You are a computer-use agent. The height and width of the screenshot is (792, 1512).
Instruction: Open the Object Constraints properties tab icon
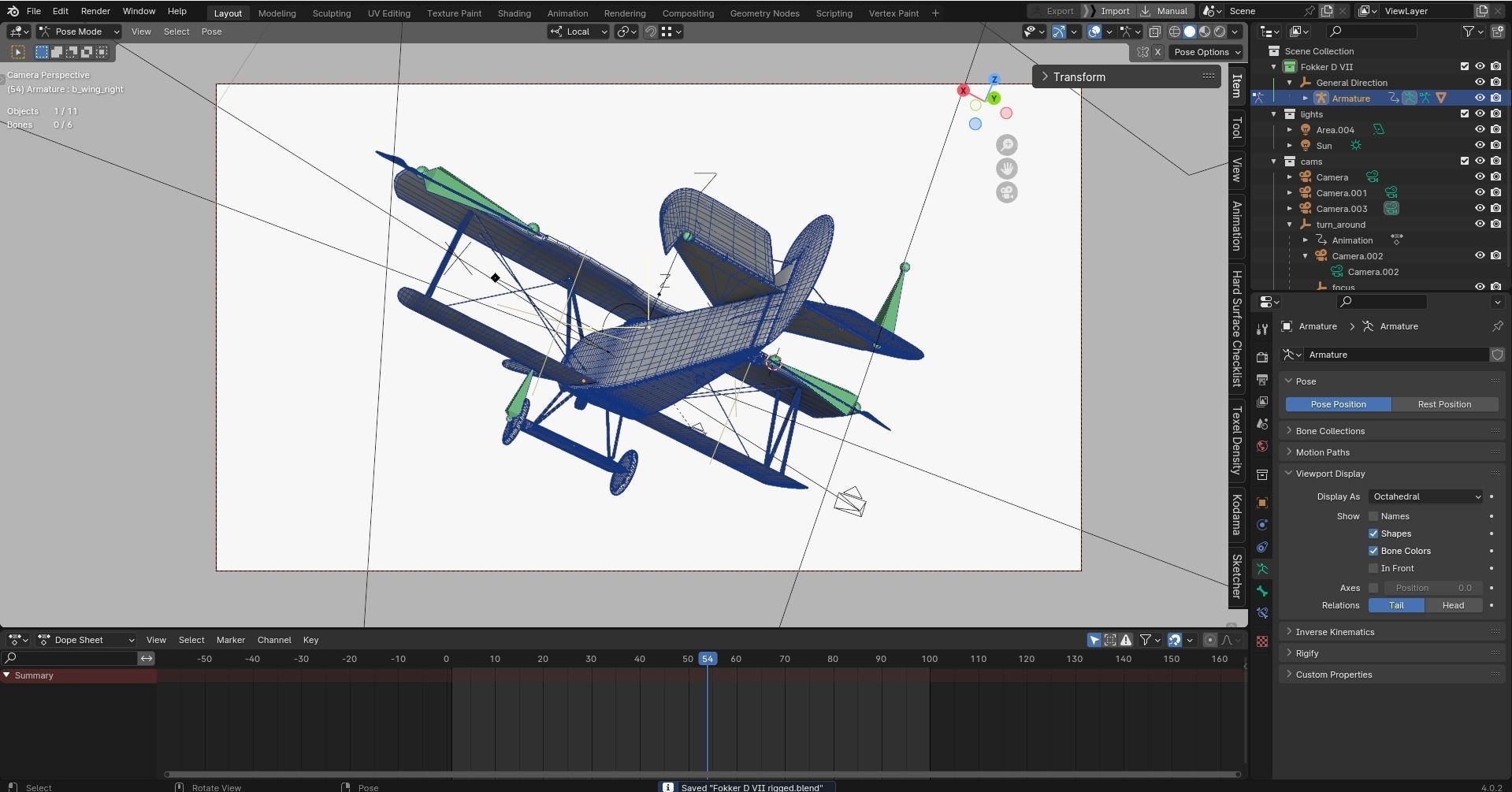[x=1262, y=547]
